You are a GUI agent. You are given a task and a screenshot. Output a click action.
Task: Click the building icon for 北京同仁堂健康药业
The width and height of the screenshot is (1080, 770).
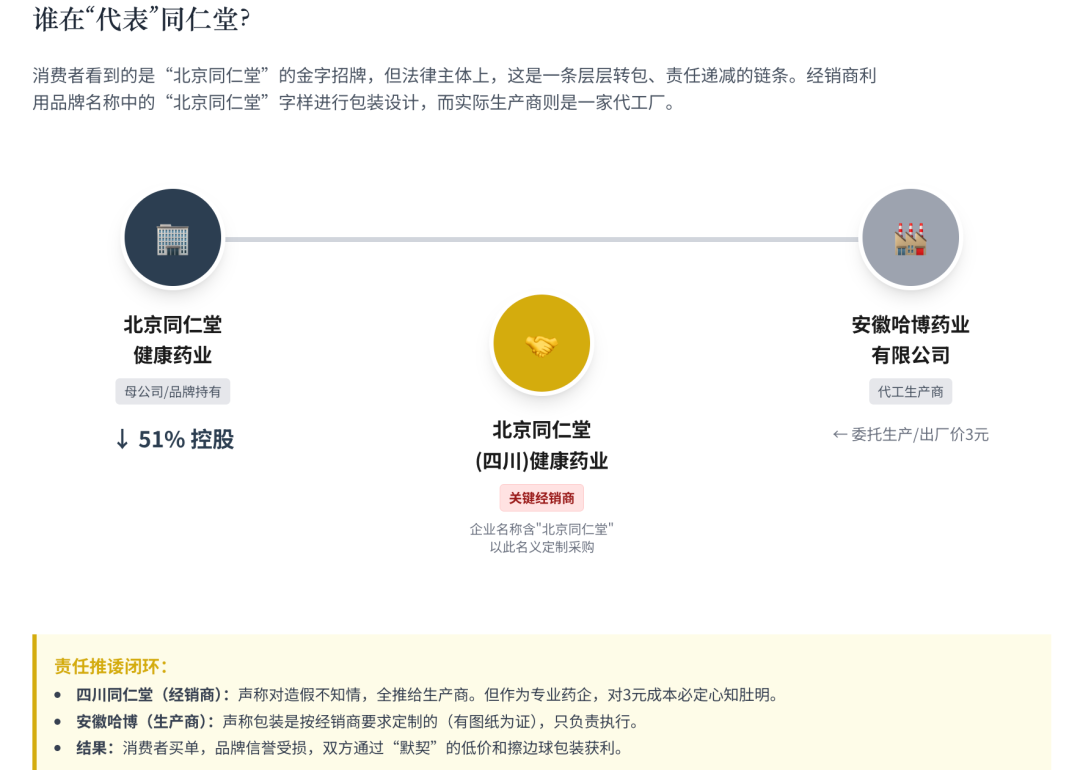tap(171, 237)
